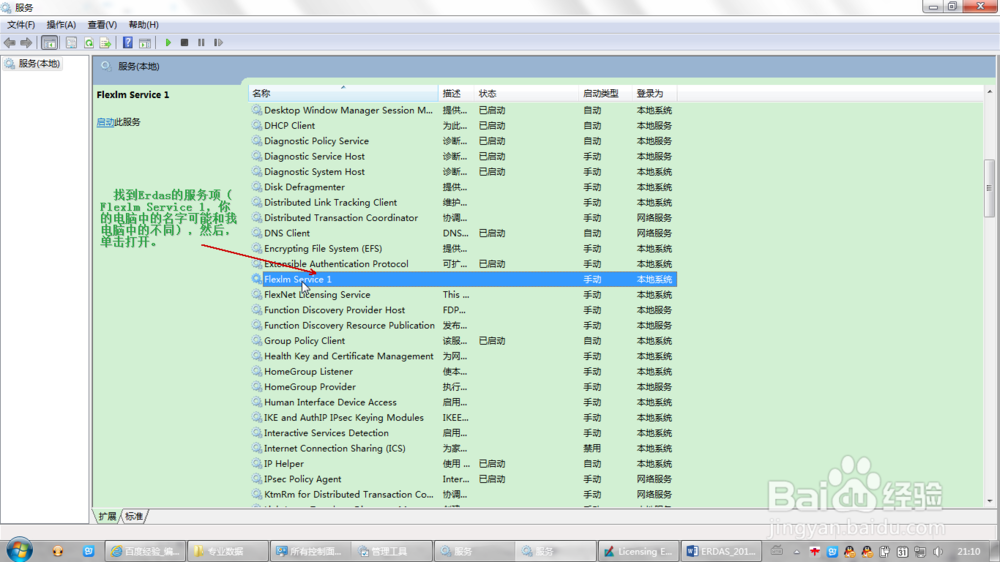1000x562 pixels.
Task: Select IKE and AuthIP IPsec Keying Modules
Action: [463, 418]
